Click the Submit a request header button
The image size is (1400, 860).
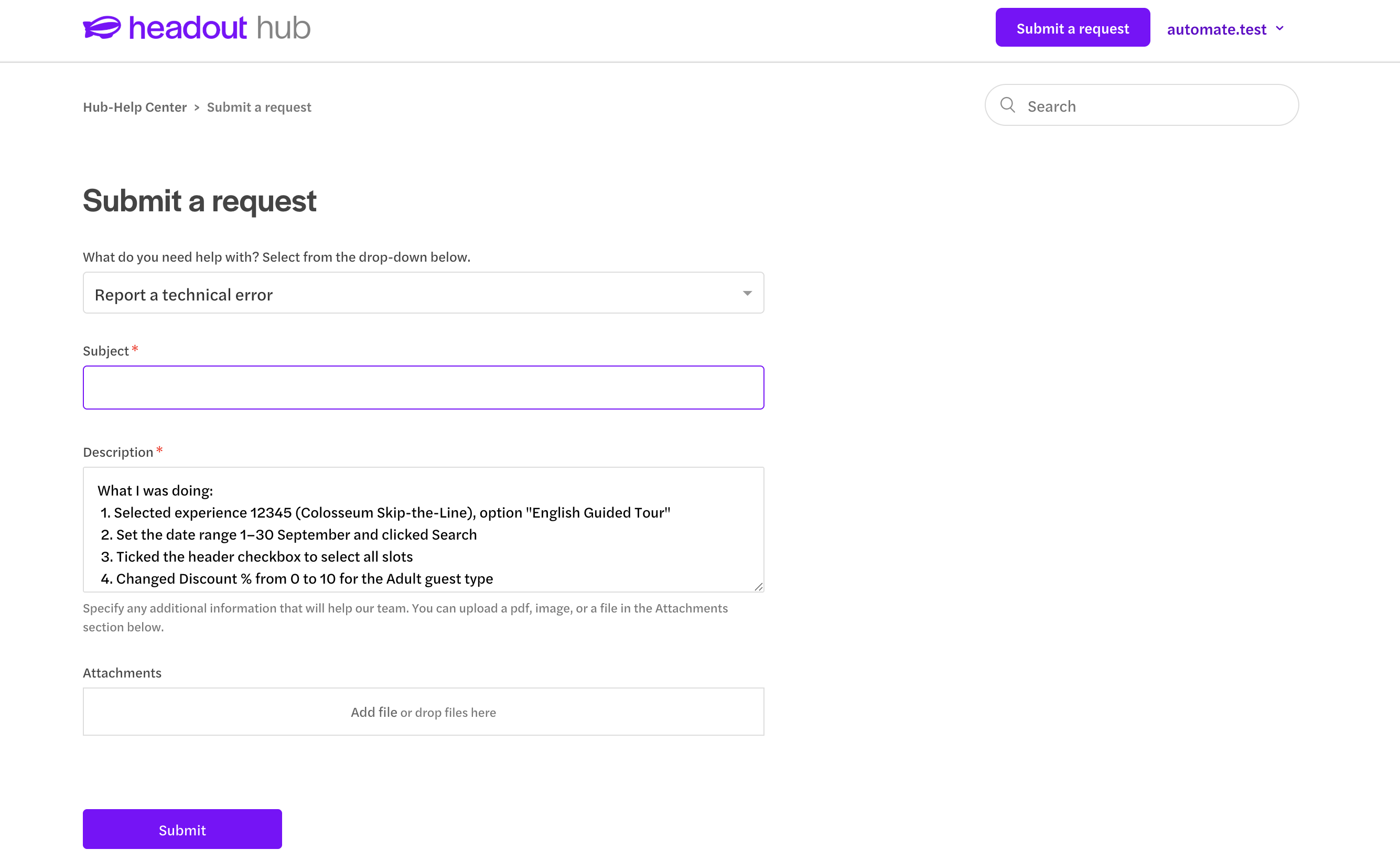coord(1072,28)
